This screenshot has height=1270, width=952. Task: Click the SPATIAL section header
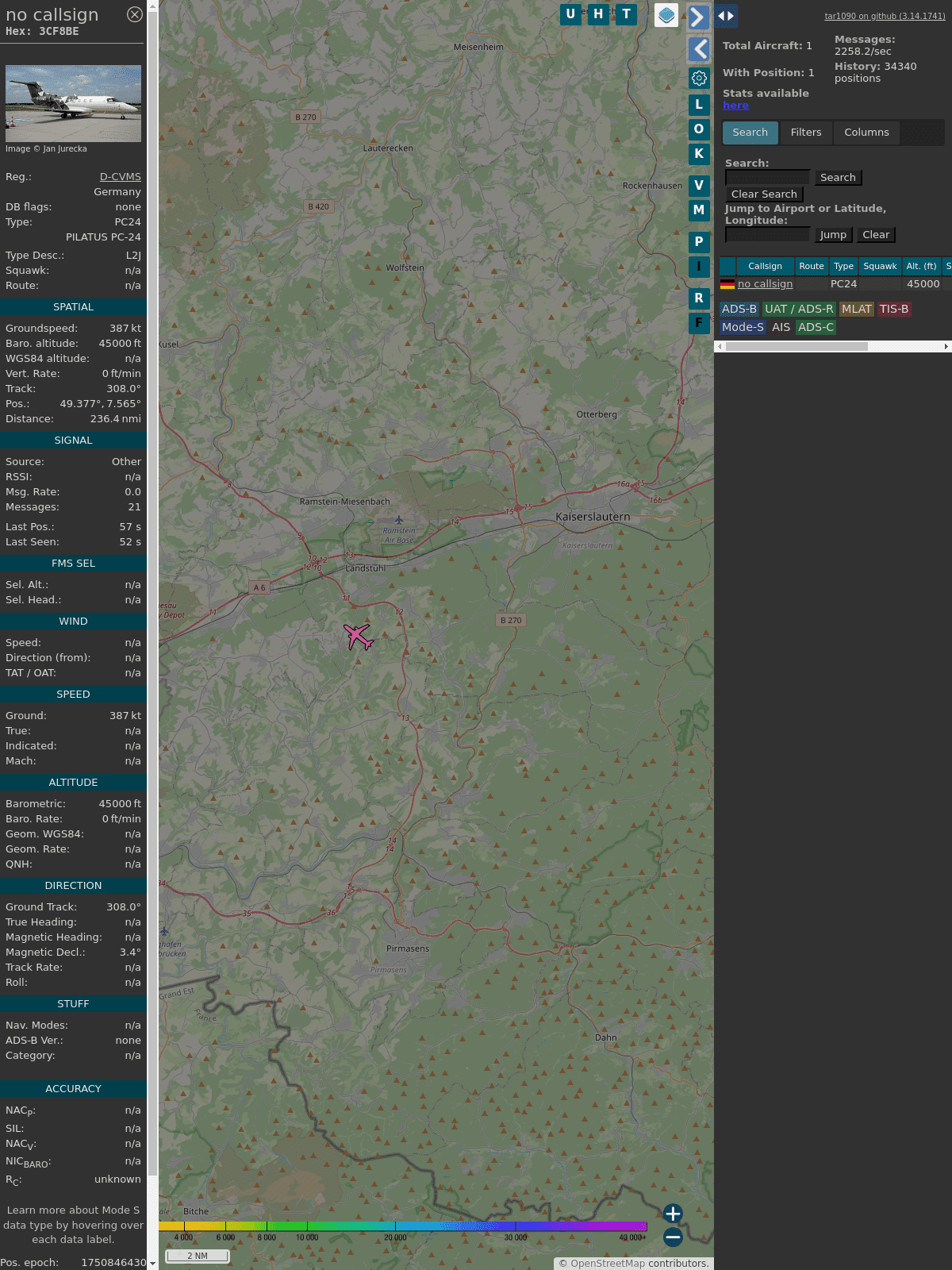(x=73, y=307)
